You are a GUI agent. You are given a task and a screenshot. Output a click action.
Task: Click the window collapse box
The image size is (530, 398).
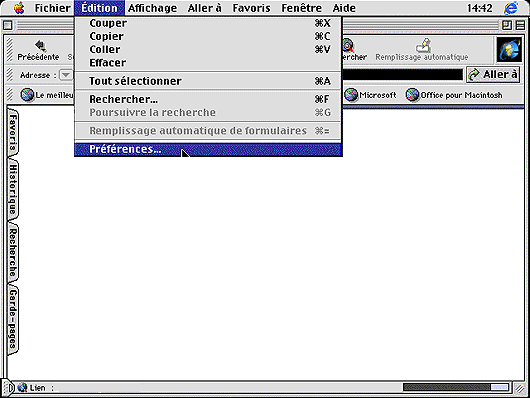(520, 25)
